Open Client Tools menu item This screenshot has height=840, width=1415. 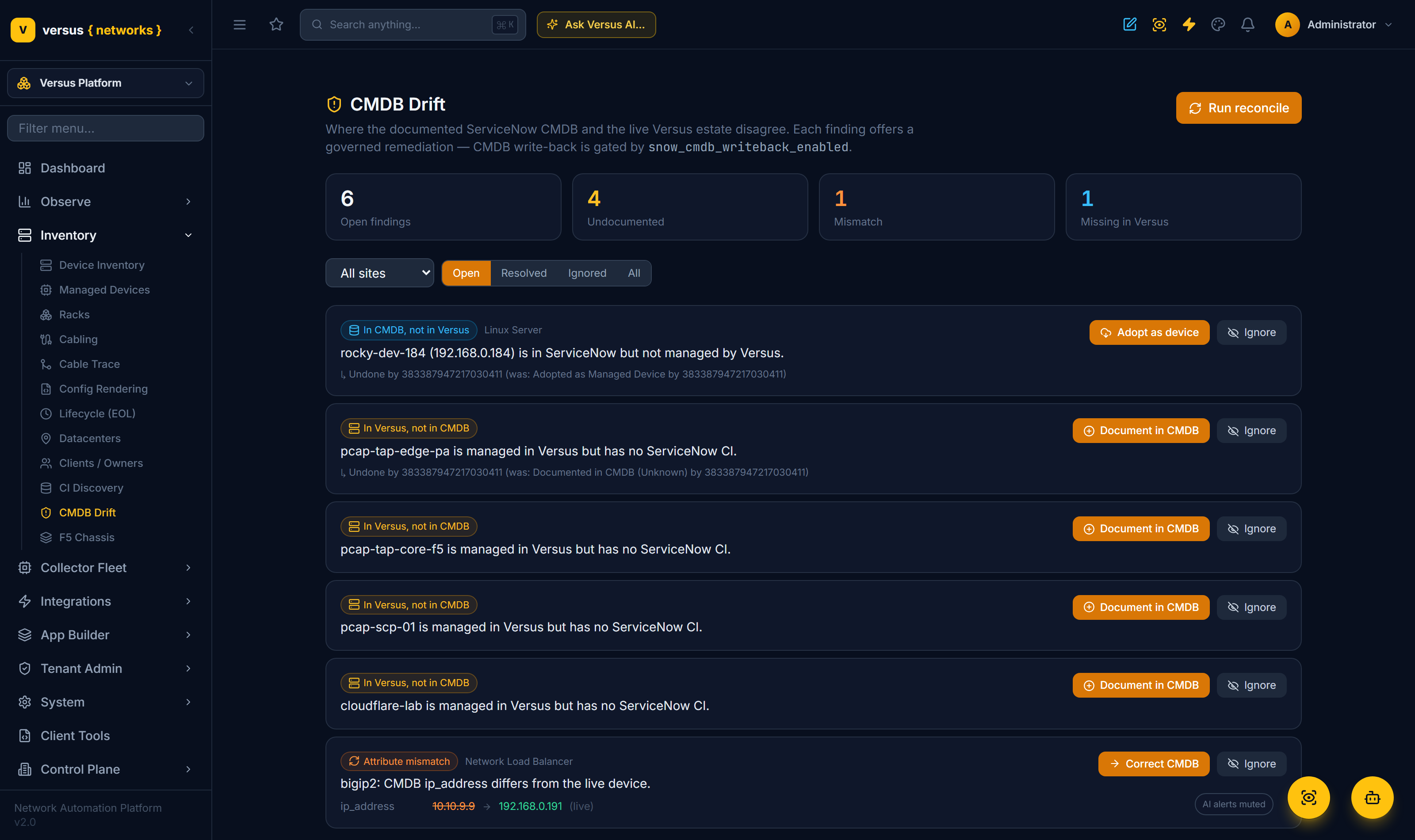(105, 736)
